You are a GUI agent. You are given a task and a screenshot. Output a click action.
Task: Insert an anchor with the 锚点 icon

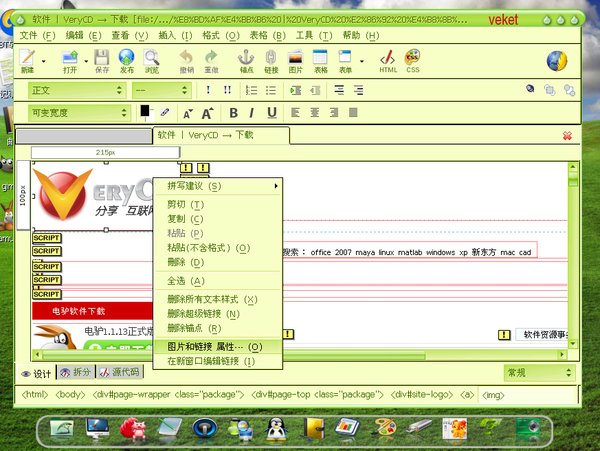click(246, 61)
